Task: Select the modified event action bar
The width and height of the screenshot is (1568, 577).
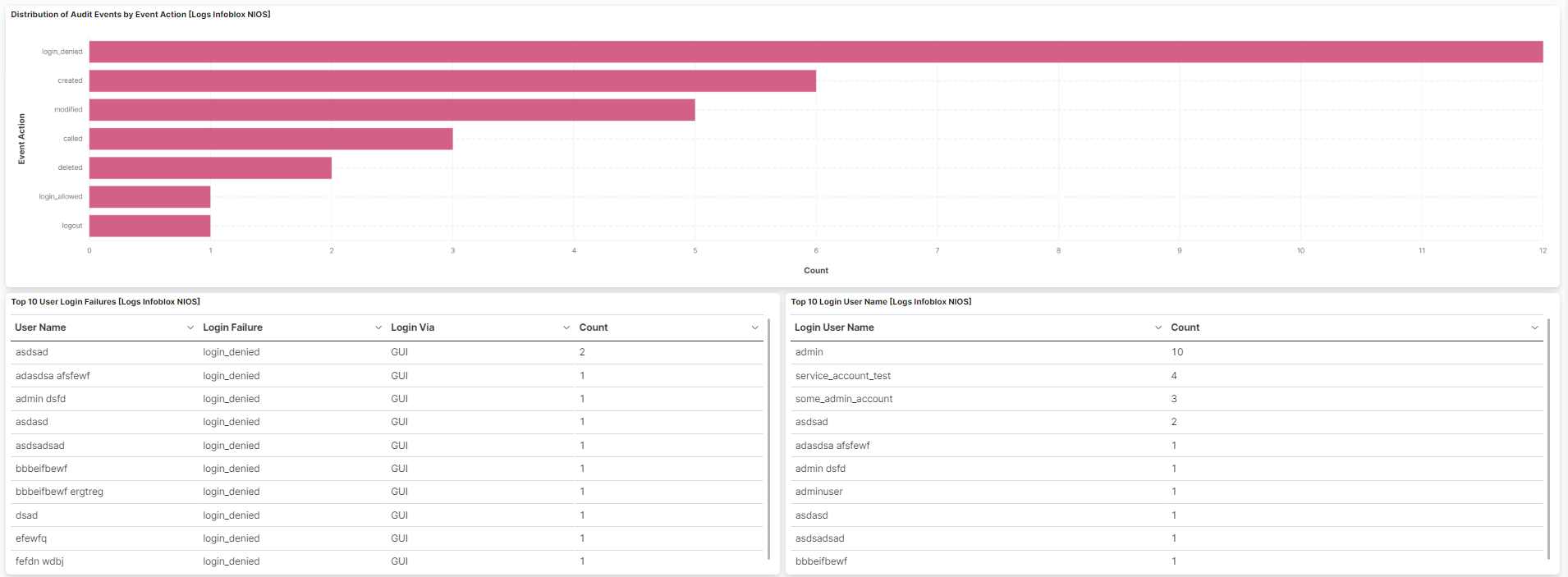Action: pos(392,110)
